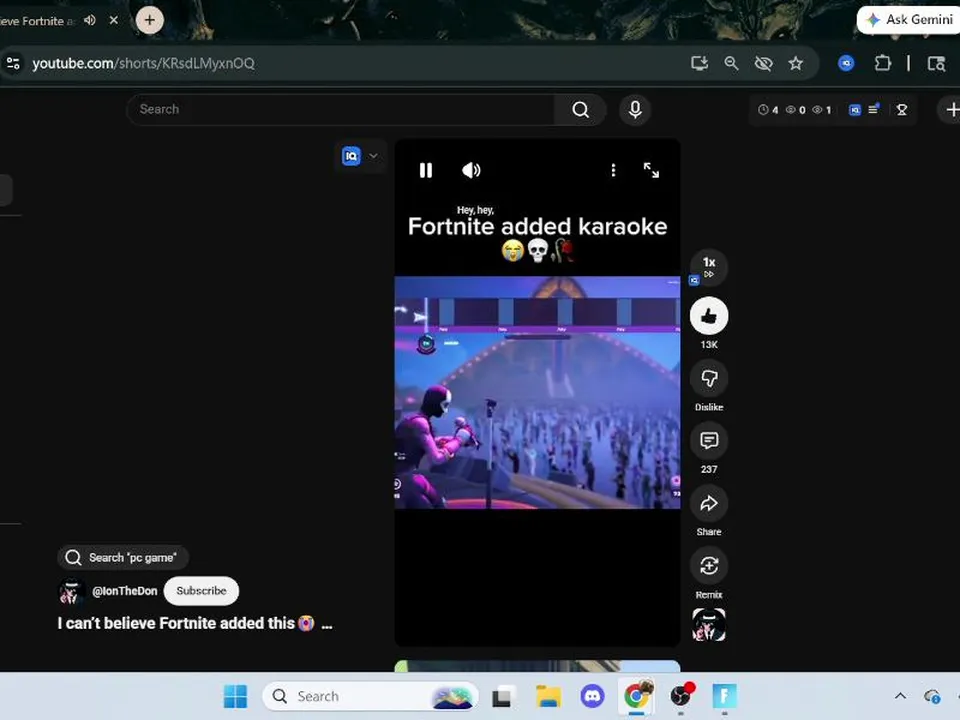Open a new browser tab
The image size is (960, 720).
point(149,20)
